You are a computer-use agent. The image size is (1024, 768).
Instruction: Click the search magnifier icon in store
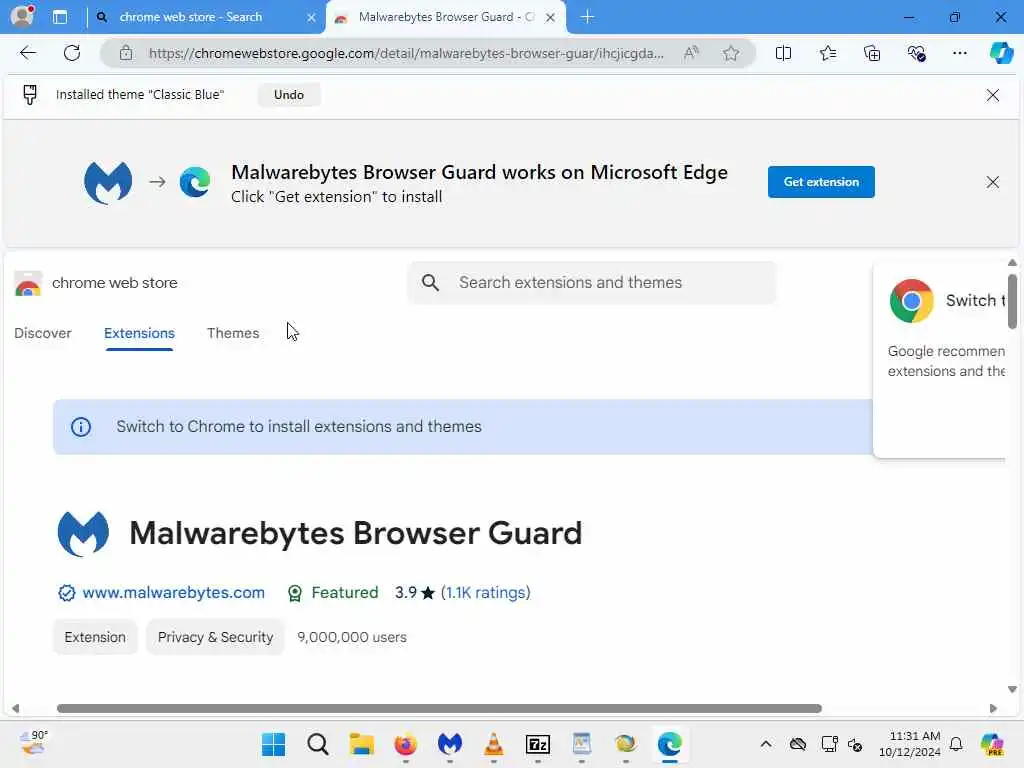tap(430, 283)
